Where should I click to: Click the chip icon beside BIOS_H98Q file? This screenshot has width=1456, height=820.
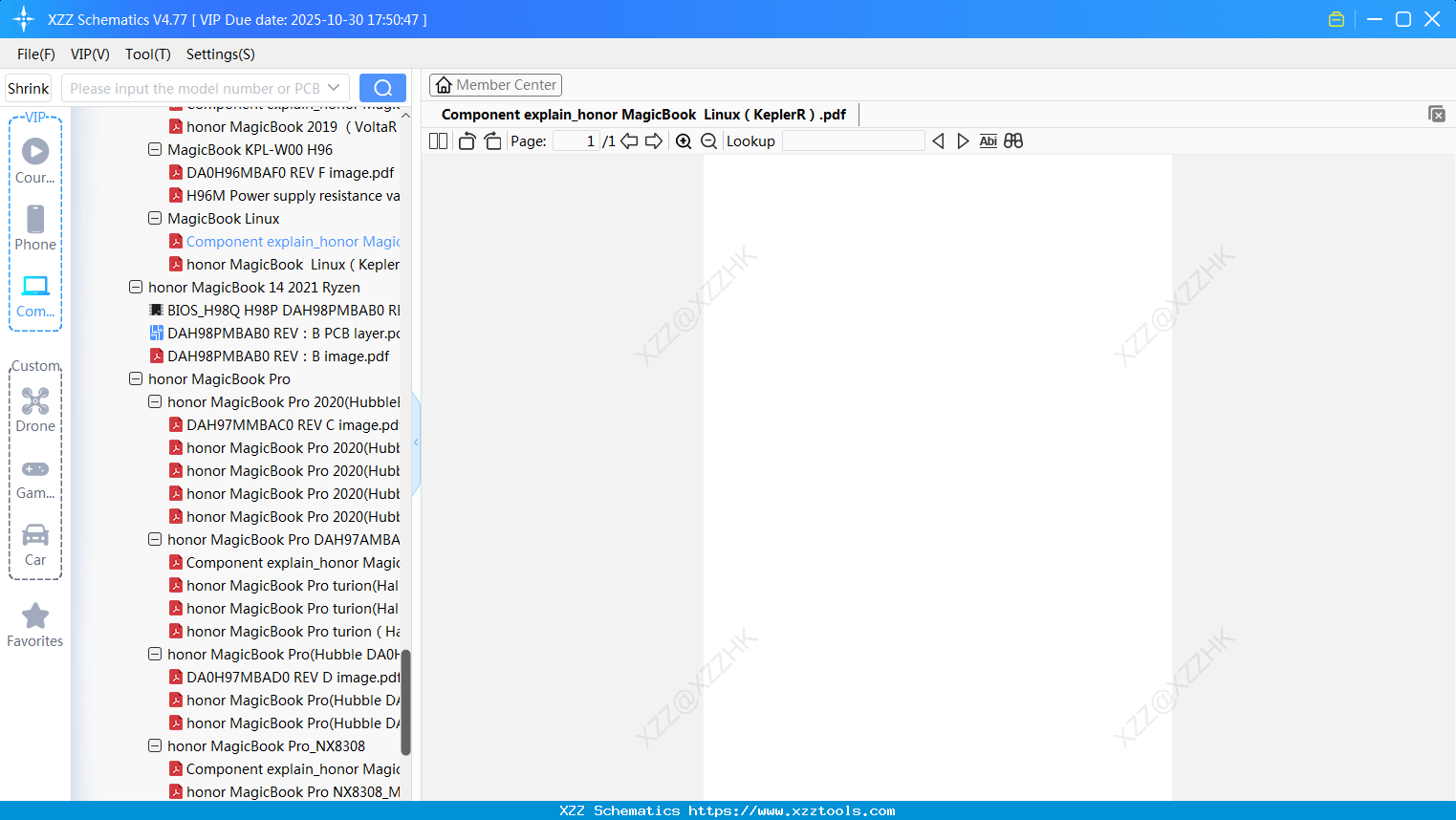[x=156, y=311]
